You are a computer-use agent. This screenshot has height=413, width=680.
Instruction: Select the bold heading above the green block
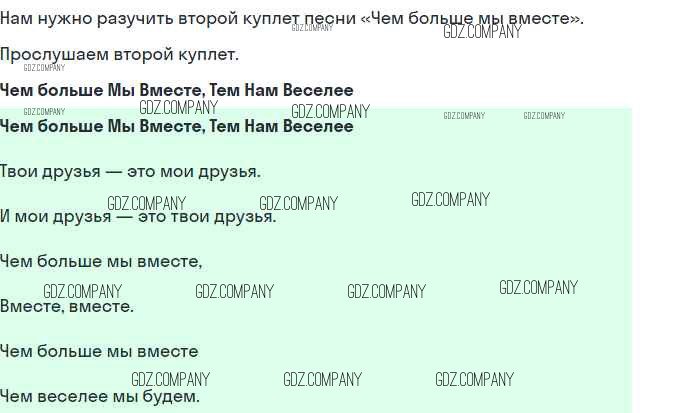tap(176, 90)
